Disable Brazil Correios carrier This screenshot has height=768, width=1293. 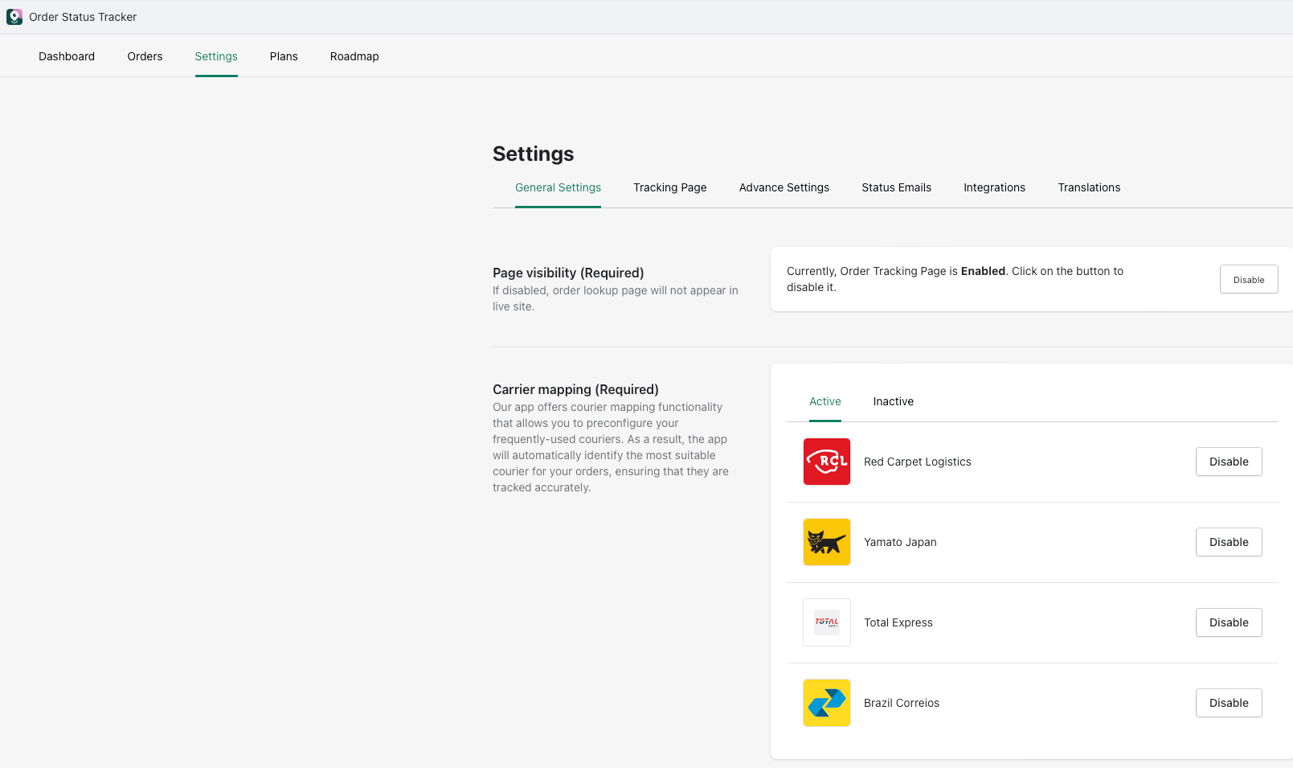point(1228,703)
